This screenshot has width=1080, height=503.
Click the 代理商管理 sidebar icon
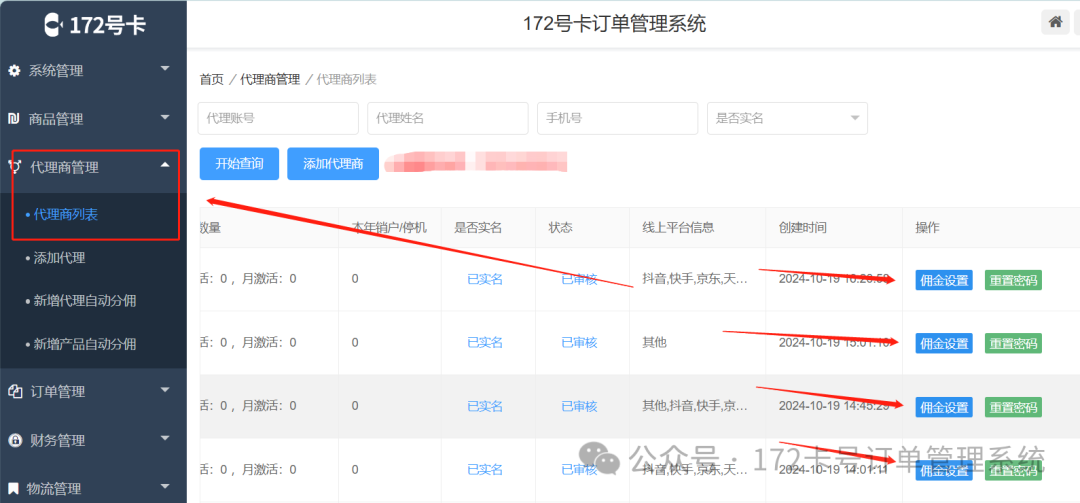pos(14,167)
